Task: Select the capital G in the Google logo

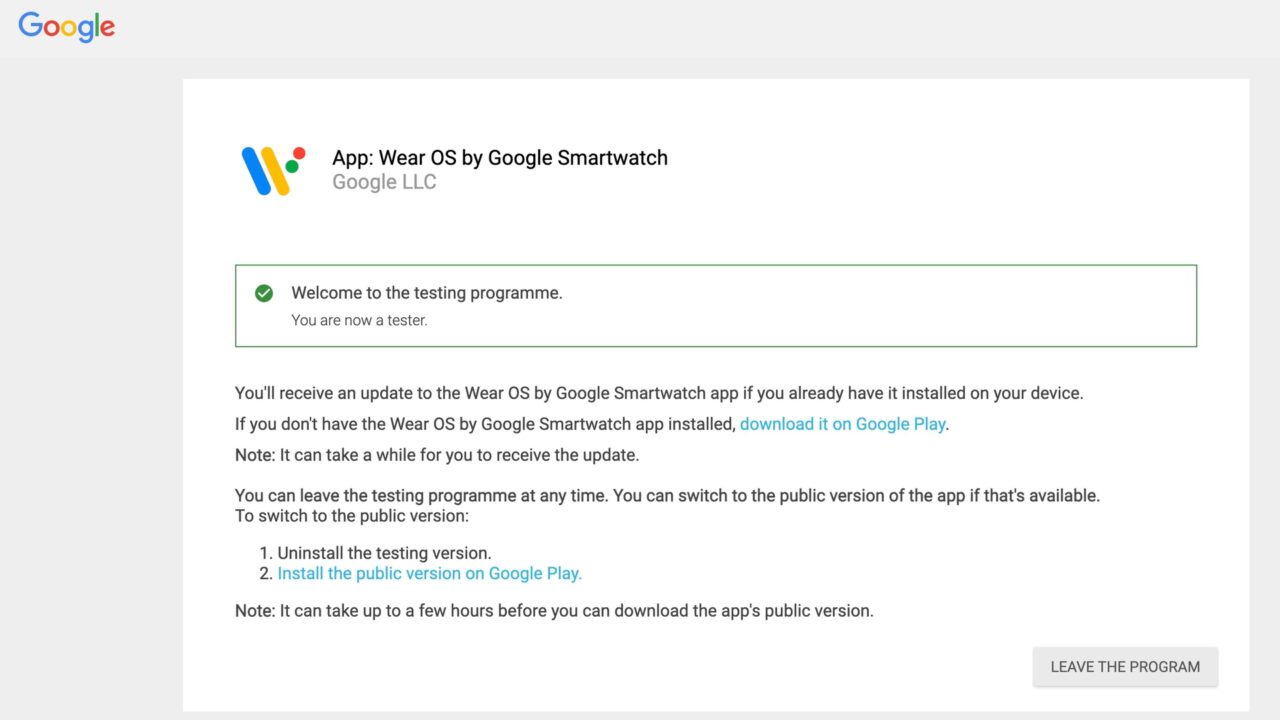Action: 32,27
